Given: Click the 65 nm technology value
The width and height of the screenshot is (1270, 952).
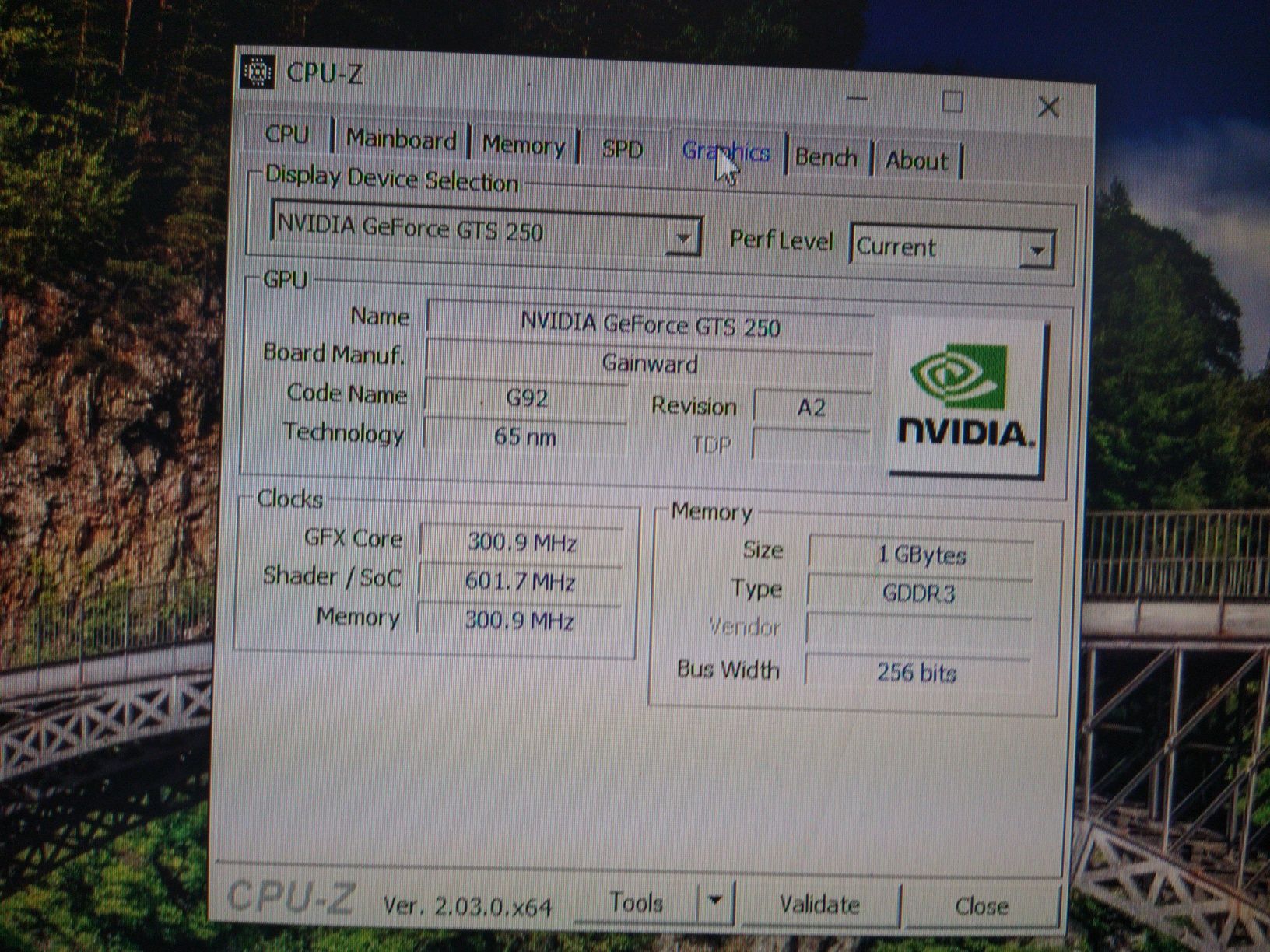Looking at the screenshot, I should point(525,436).
